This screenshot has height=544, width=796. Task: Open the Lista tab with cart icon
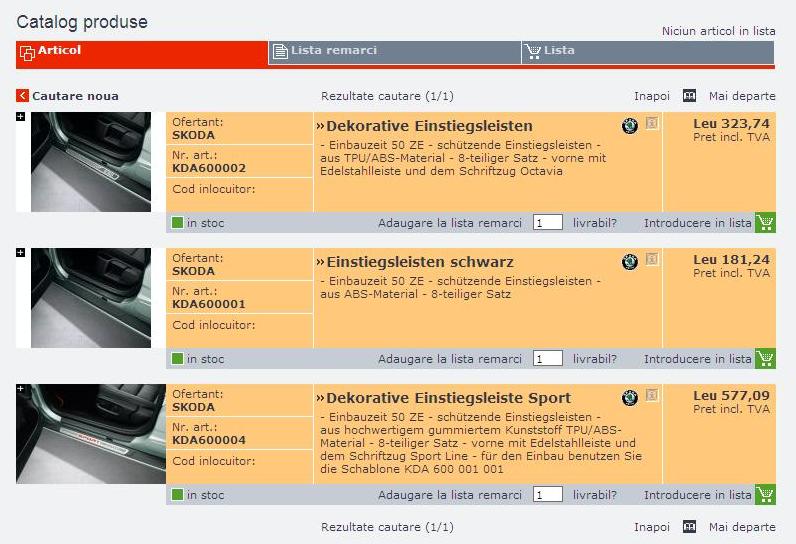(558, 51)
